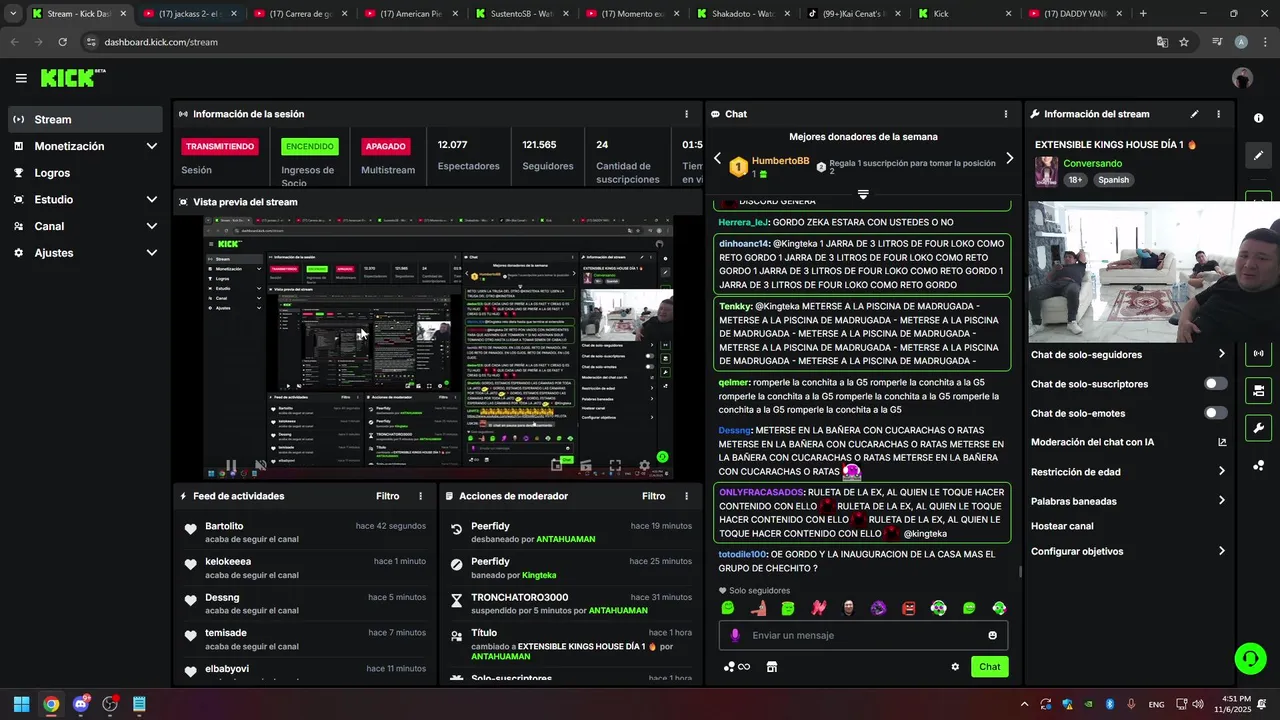Screen dimensions: 1280x720
Task: Click the Conversando category link
Action: click(1092, 163)
